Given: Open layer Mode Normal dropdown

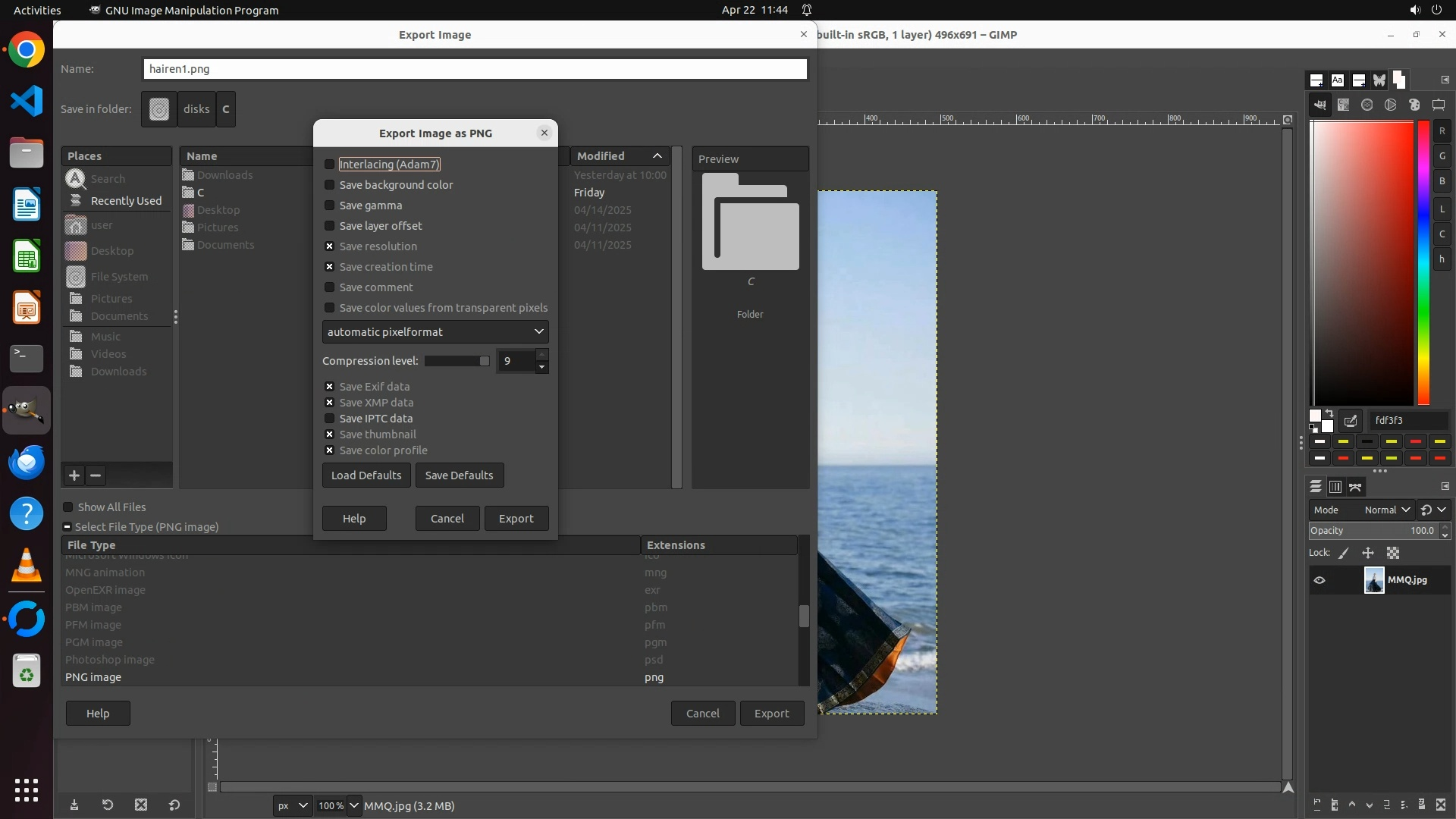Looking at the screenshot, I should pos(1386,510).
